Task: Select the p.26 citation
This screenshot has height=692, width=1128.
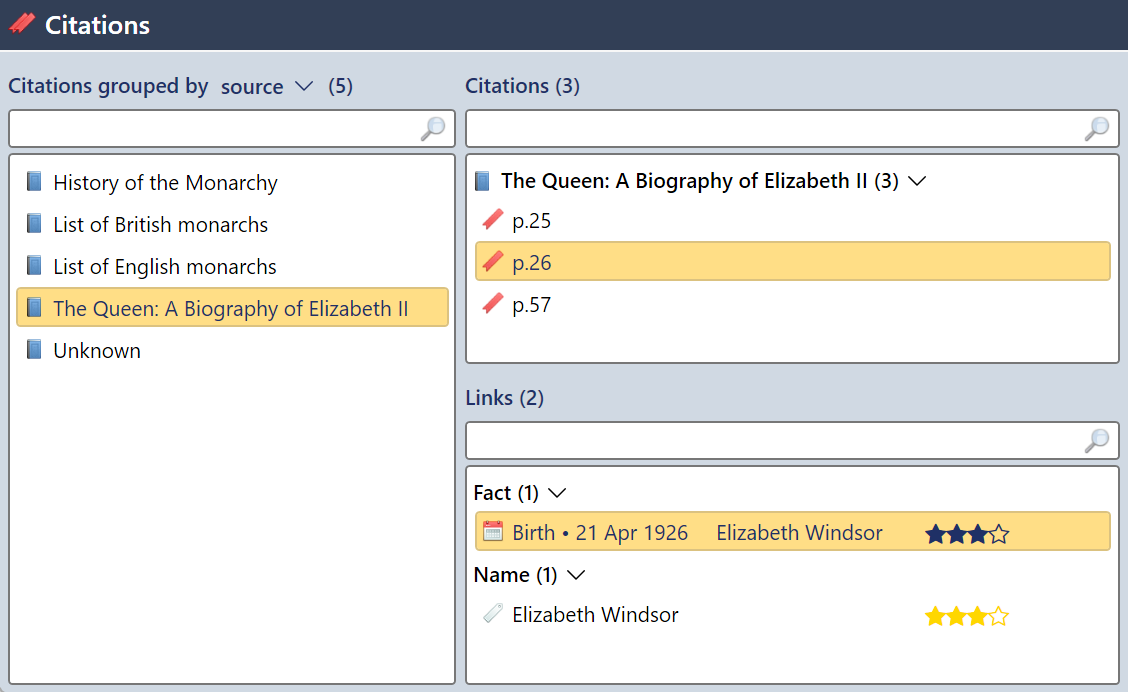Action: coord(531,263)
